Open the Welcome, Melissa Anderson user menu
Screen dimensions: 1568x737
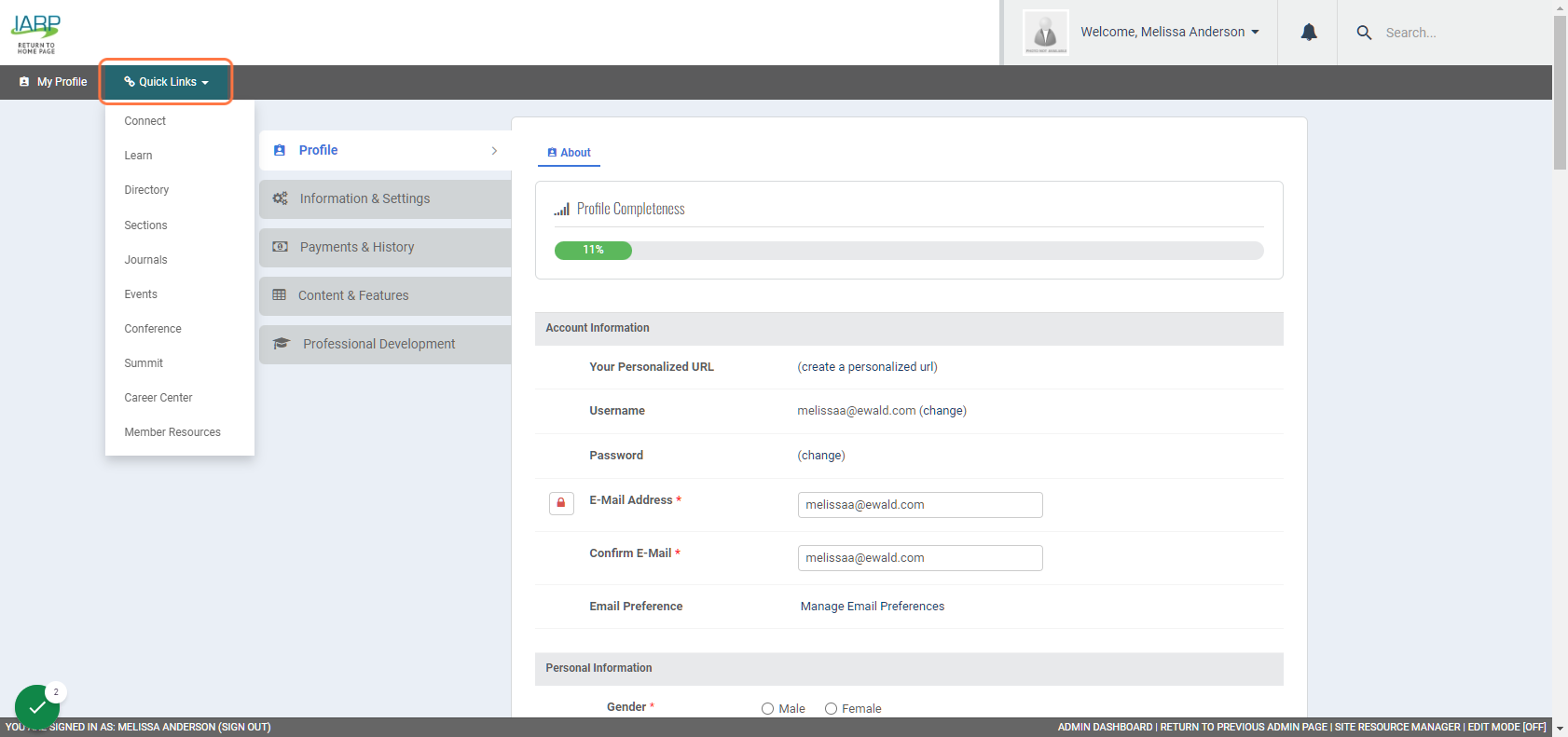1170,32
